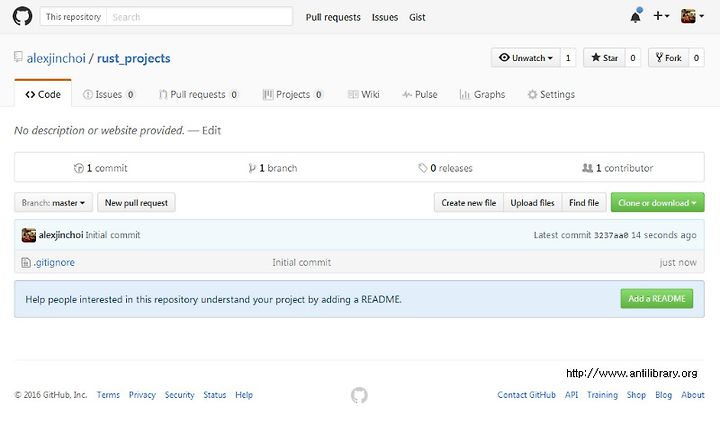The image size is (720, 423).
Task: Open the .gitignore file
Action: tap(54, 262)
